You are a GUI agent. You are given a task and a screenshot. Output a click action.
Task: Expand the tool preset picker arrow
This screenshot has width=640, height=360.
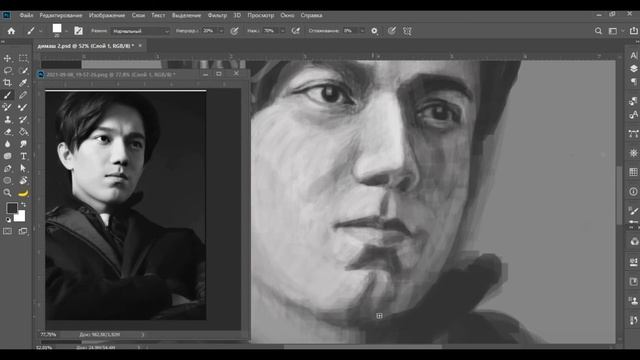[40, 31]
